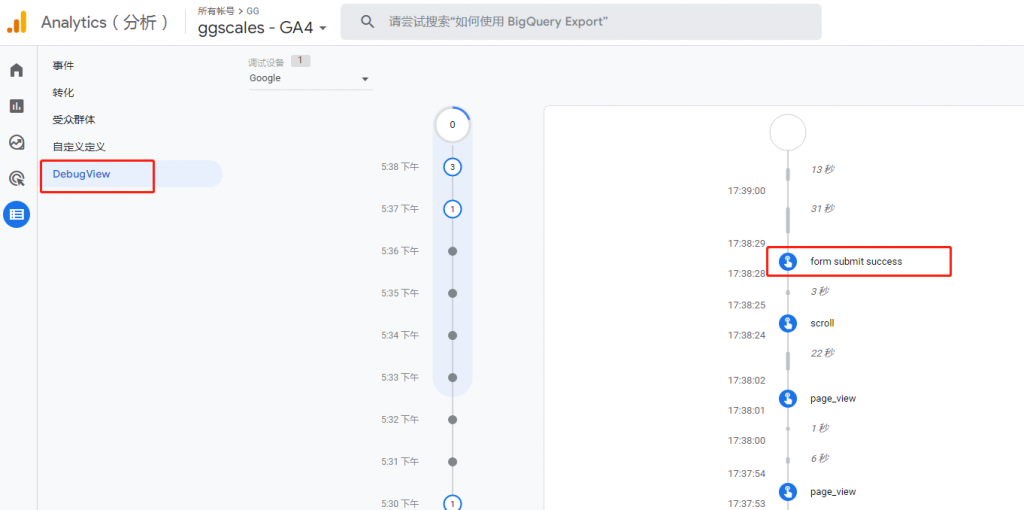Click the 17:38:02 timestamp
1024x510 pixels.
coord(746,380)
